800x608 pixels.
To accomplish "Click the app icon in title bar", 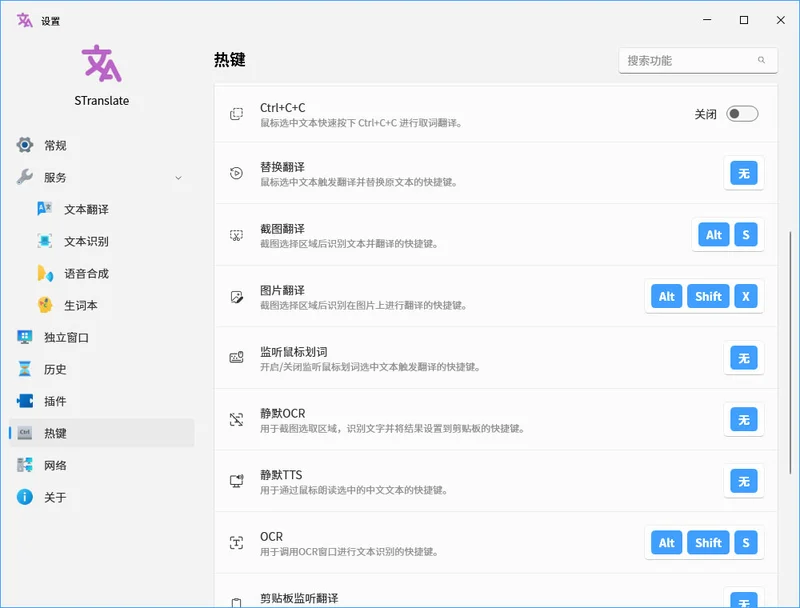I will [24, 20].
